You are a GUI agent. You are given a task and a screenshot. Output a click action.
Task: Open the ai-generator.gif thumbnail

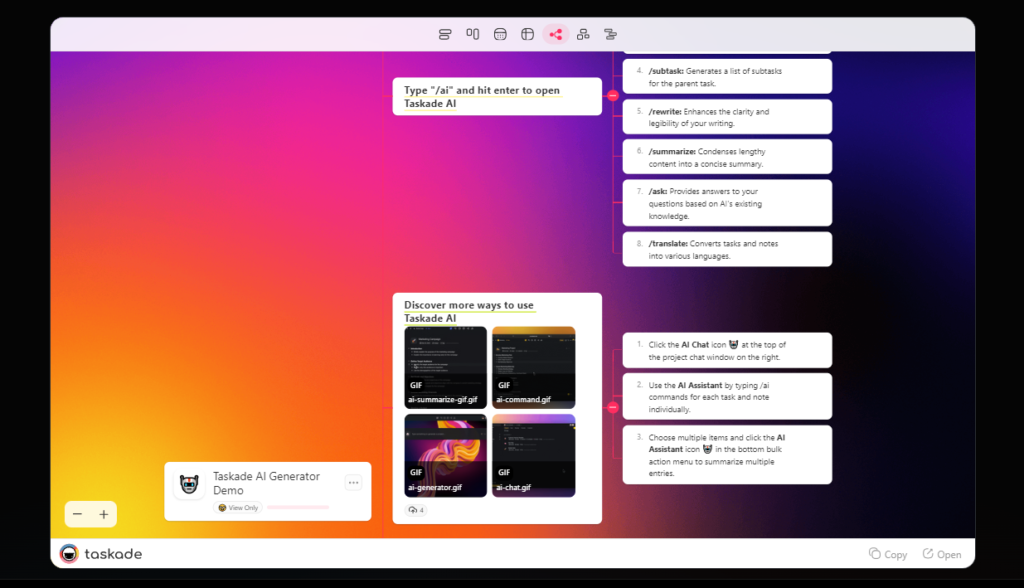pyautogui.click(x=444, y=455)
